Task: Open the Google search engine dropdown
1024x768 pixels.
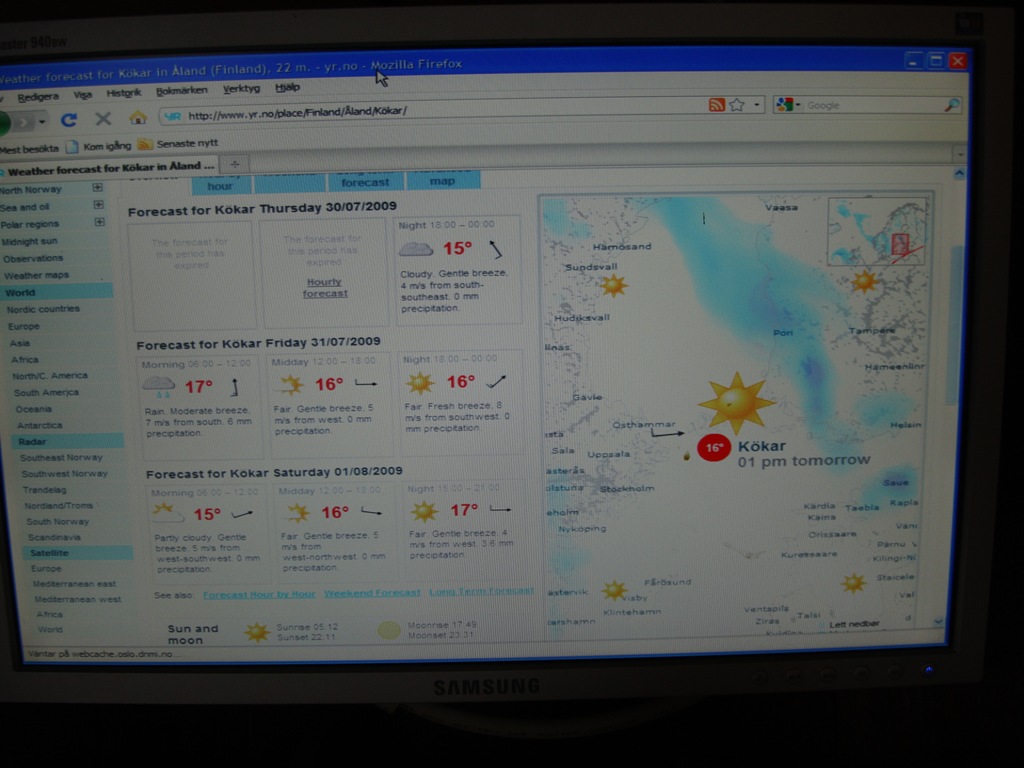Action: 787,105
